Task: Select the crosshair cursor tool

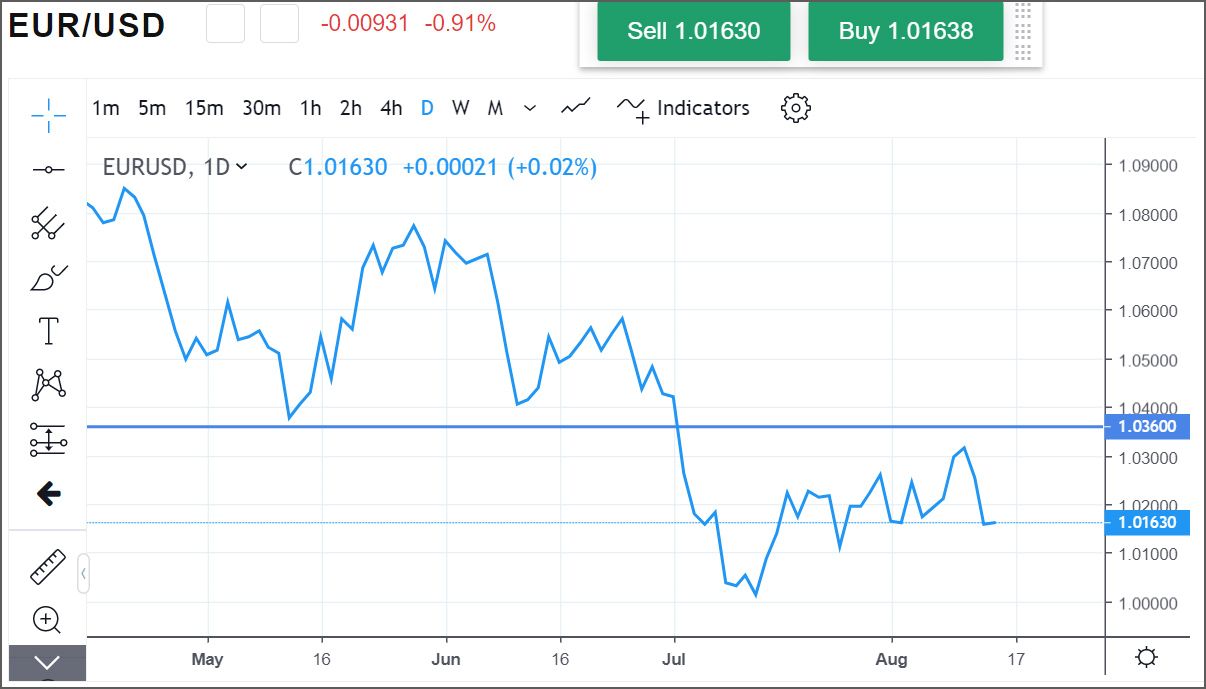Action: [48, 115]
